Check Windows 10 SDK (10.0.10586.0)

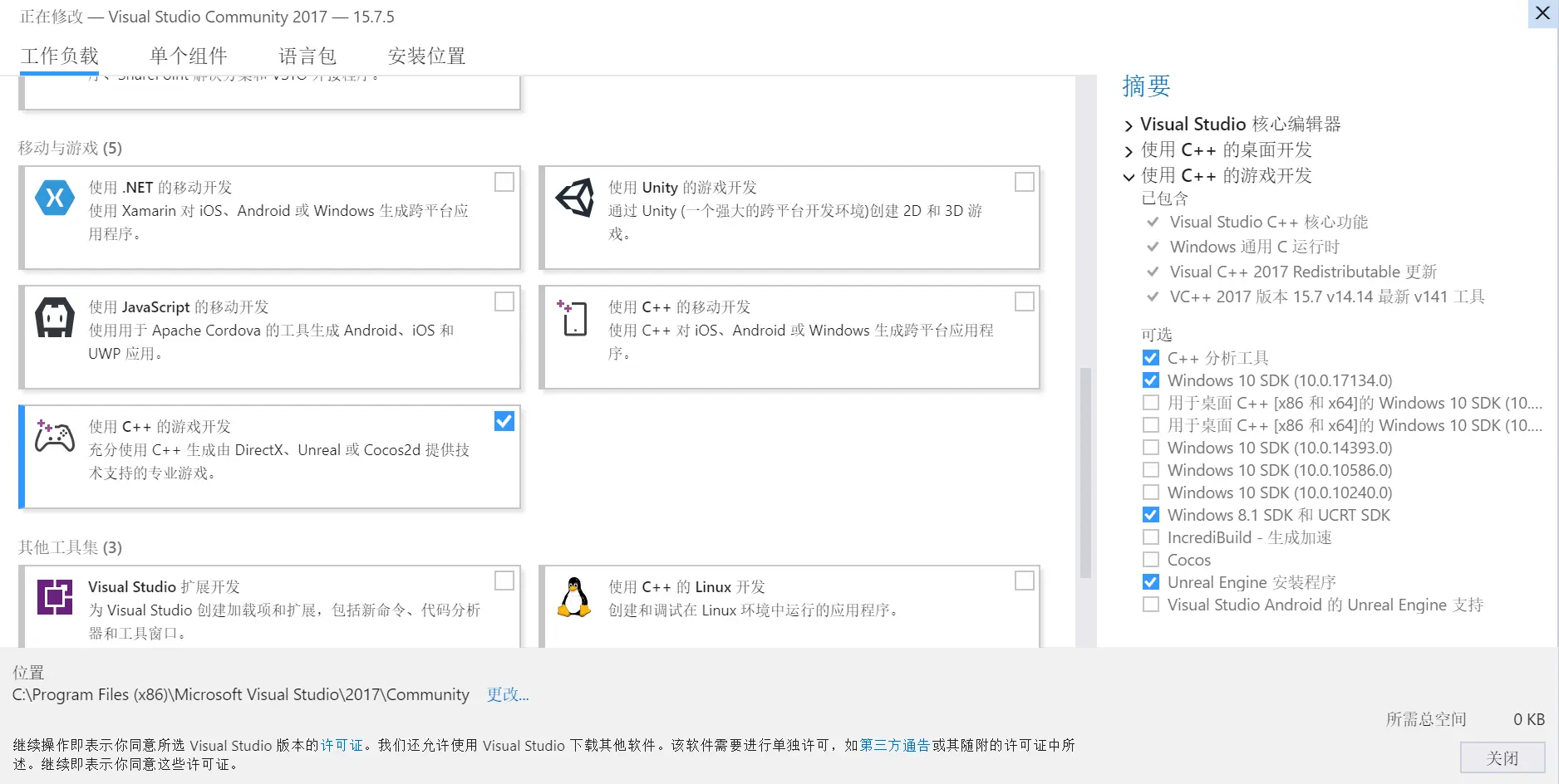pyautogui.click(x=1151, y=470)
